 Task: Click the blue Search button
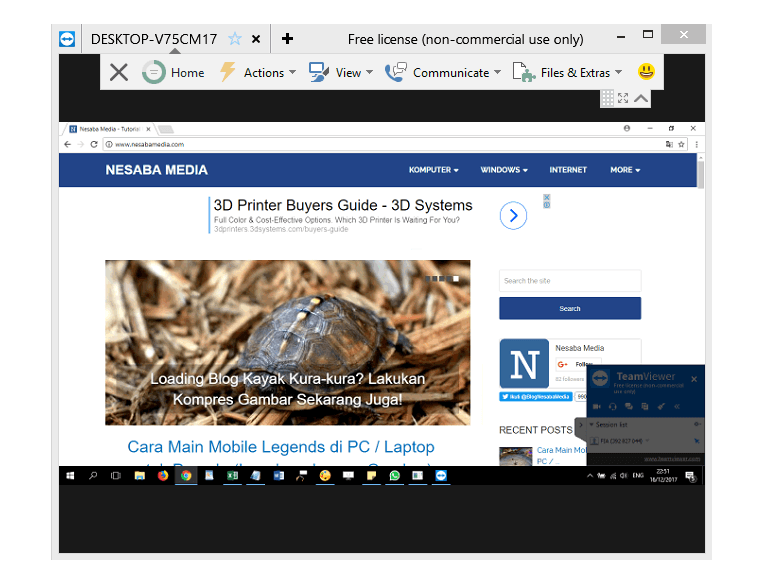570,309
